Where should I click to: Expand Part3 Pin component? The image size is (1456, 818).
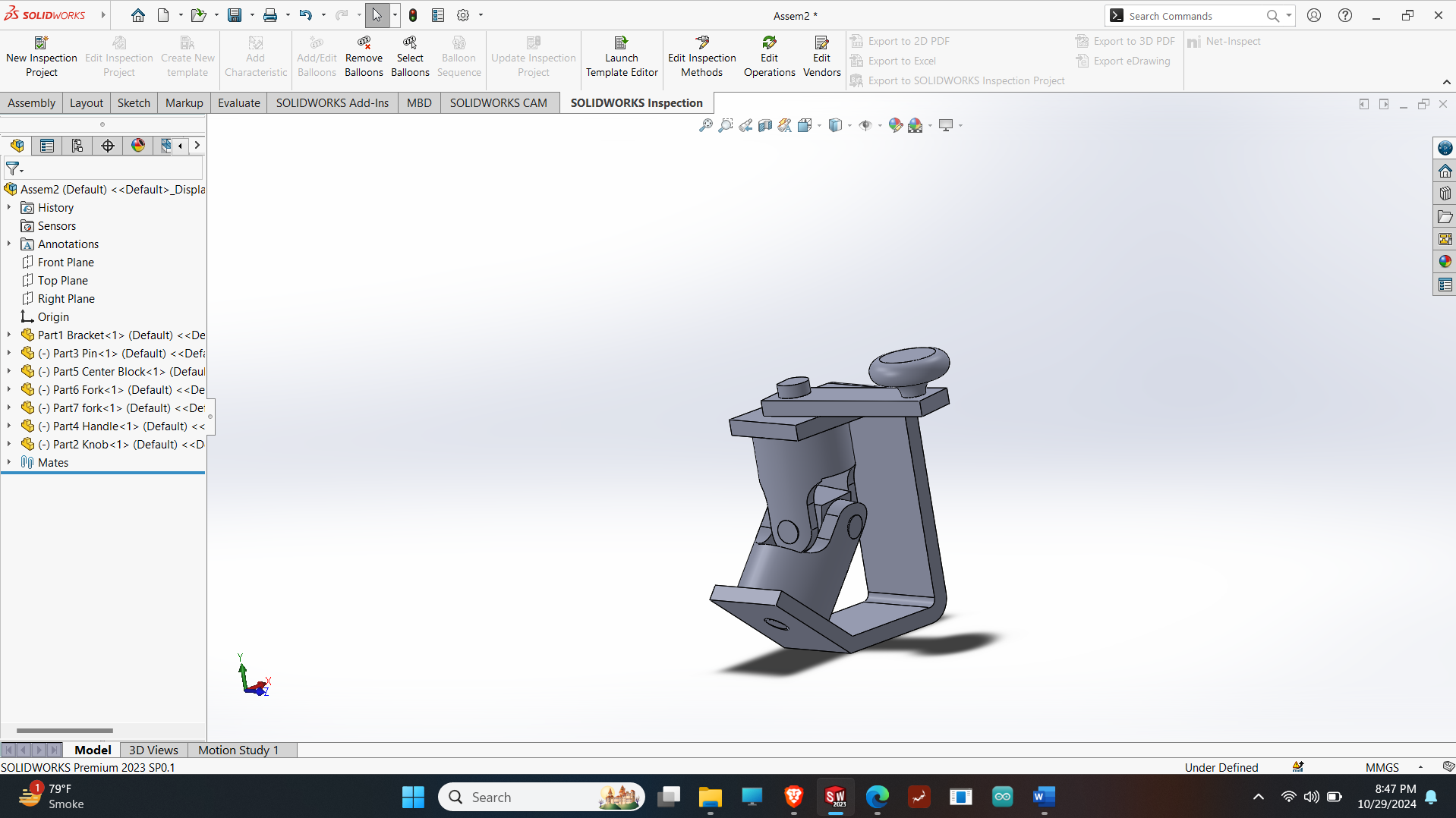tap(9, 353)
